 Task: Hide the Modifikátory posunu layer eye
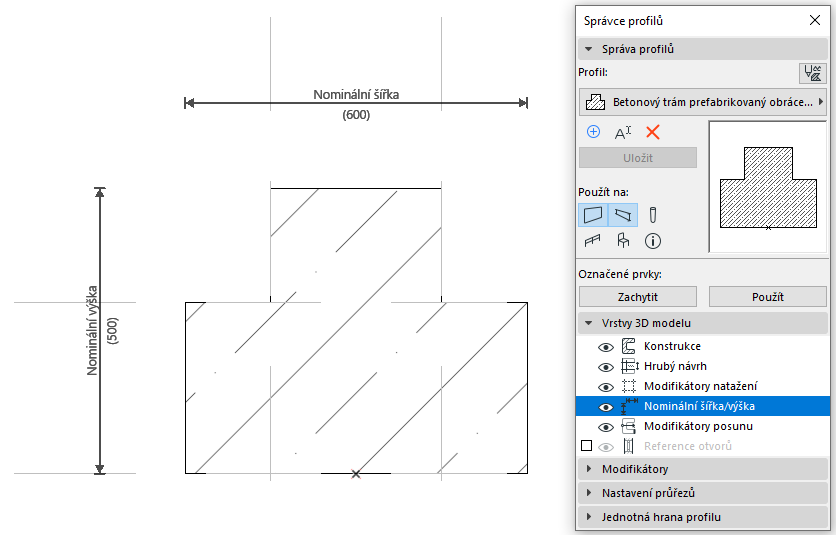pos(606,427)
